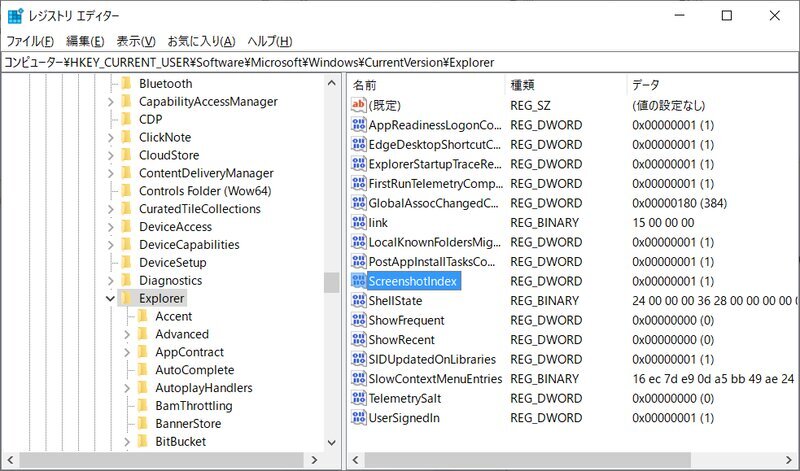Image resolution: width=800 pixels, height=471 pixels.
Task: Click the (既定) string value icon
Action: [x=359, y=105]
